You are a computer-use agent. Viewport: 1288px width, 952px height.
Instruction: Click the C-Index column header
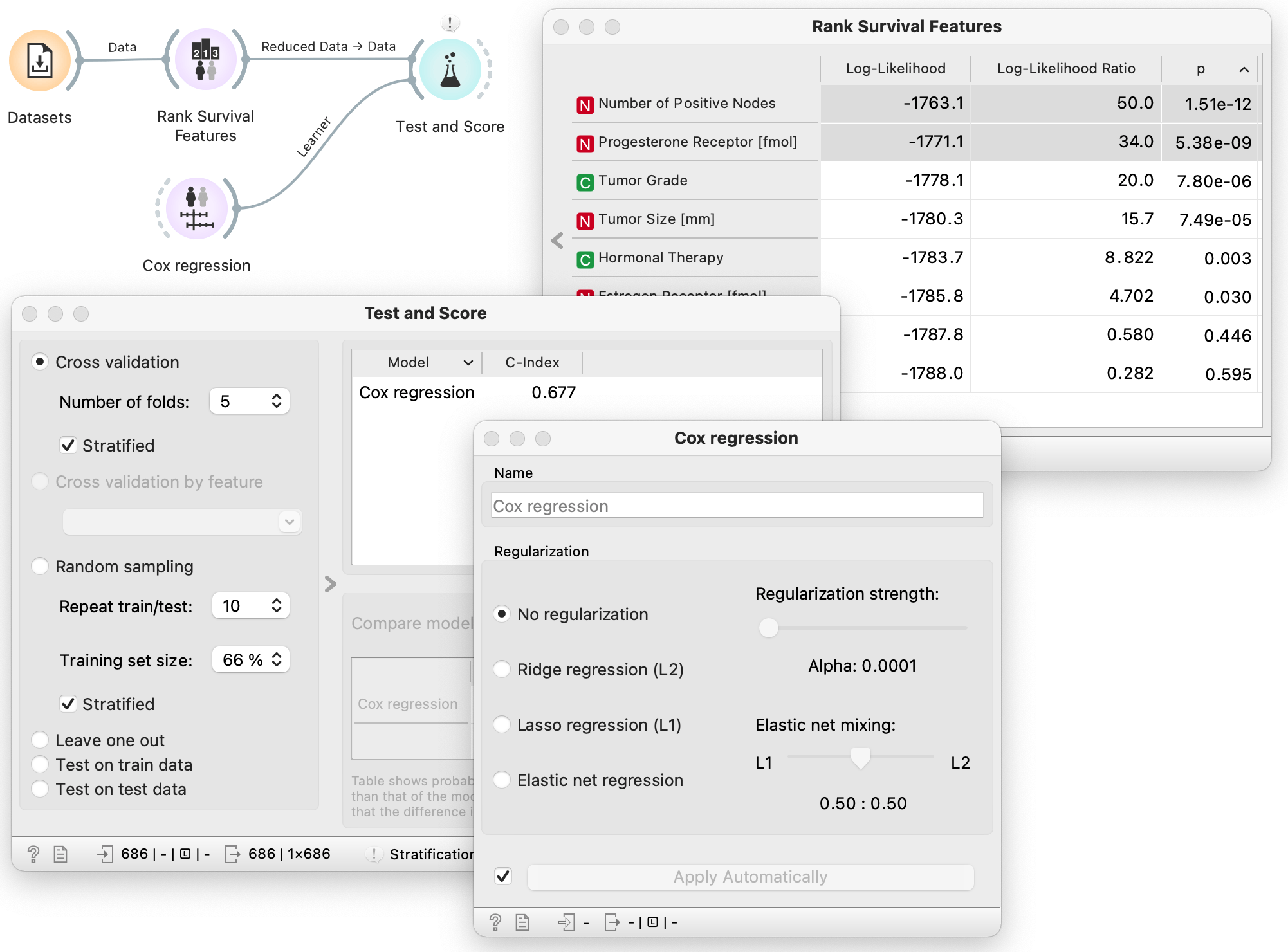[532, 362]
